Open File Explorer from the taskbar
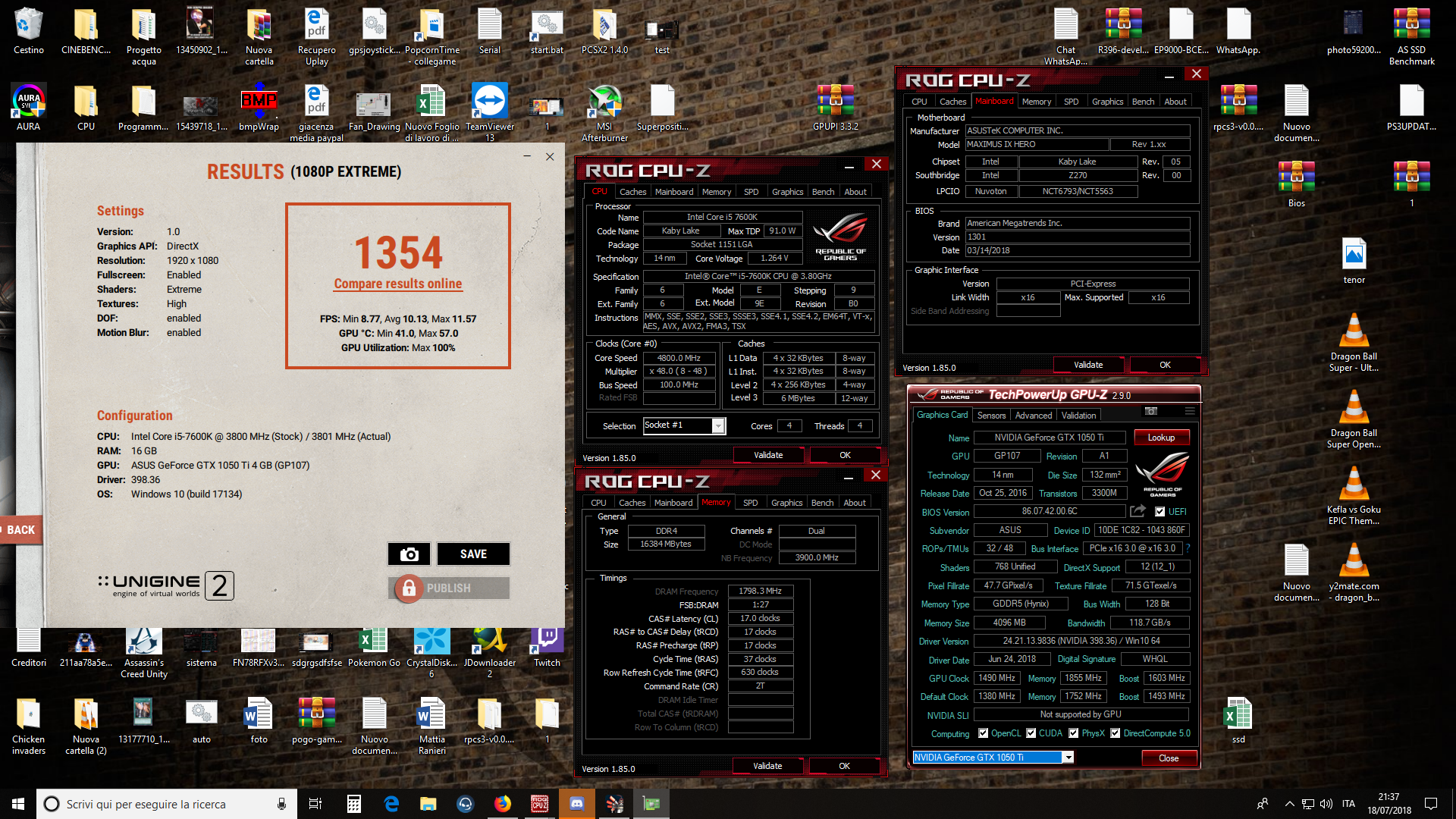1456x819 pixels. pos(428,804)
